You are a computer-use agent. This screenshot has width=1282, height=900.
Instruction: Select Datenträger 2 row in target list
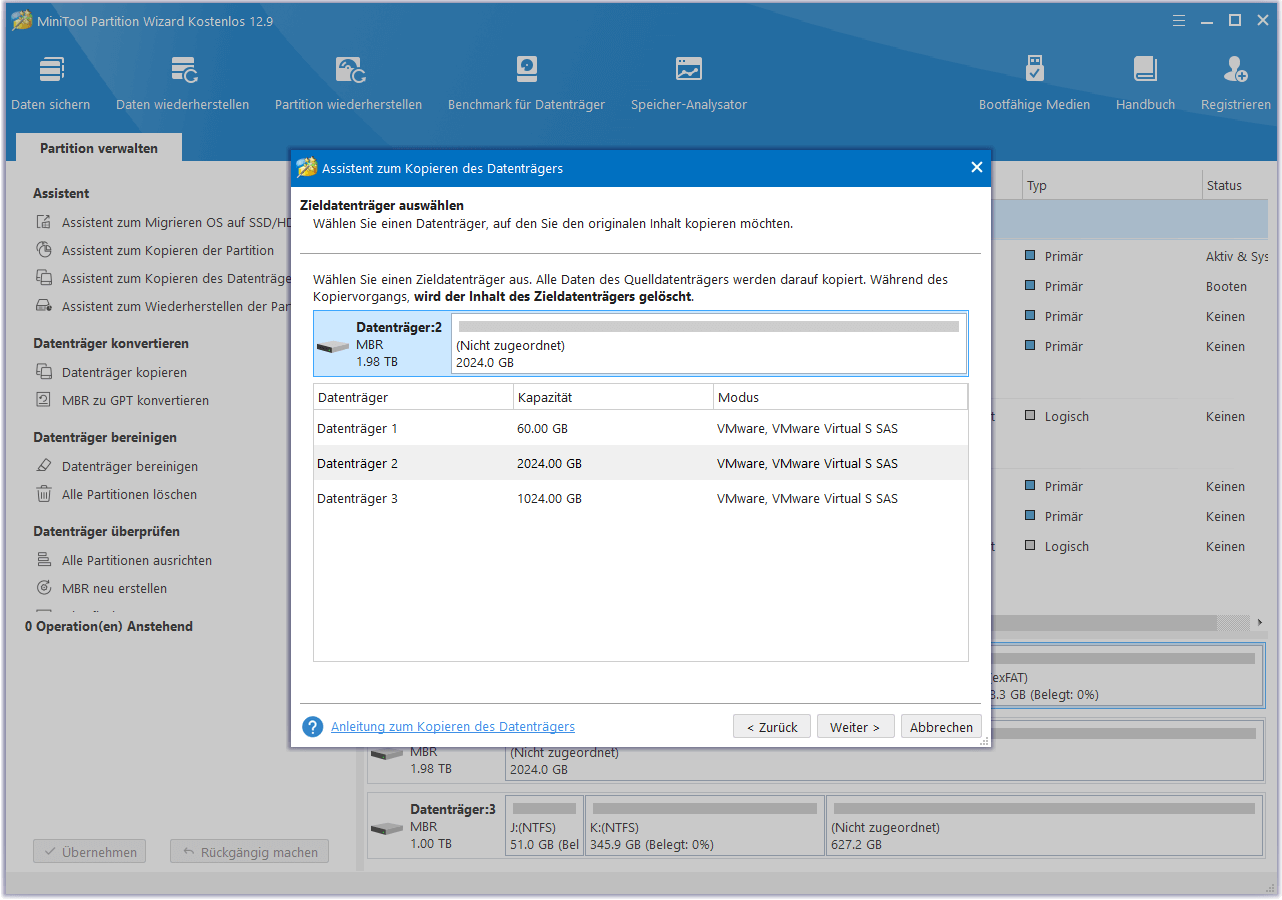[641, 463]
